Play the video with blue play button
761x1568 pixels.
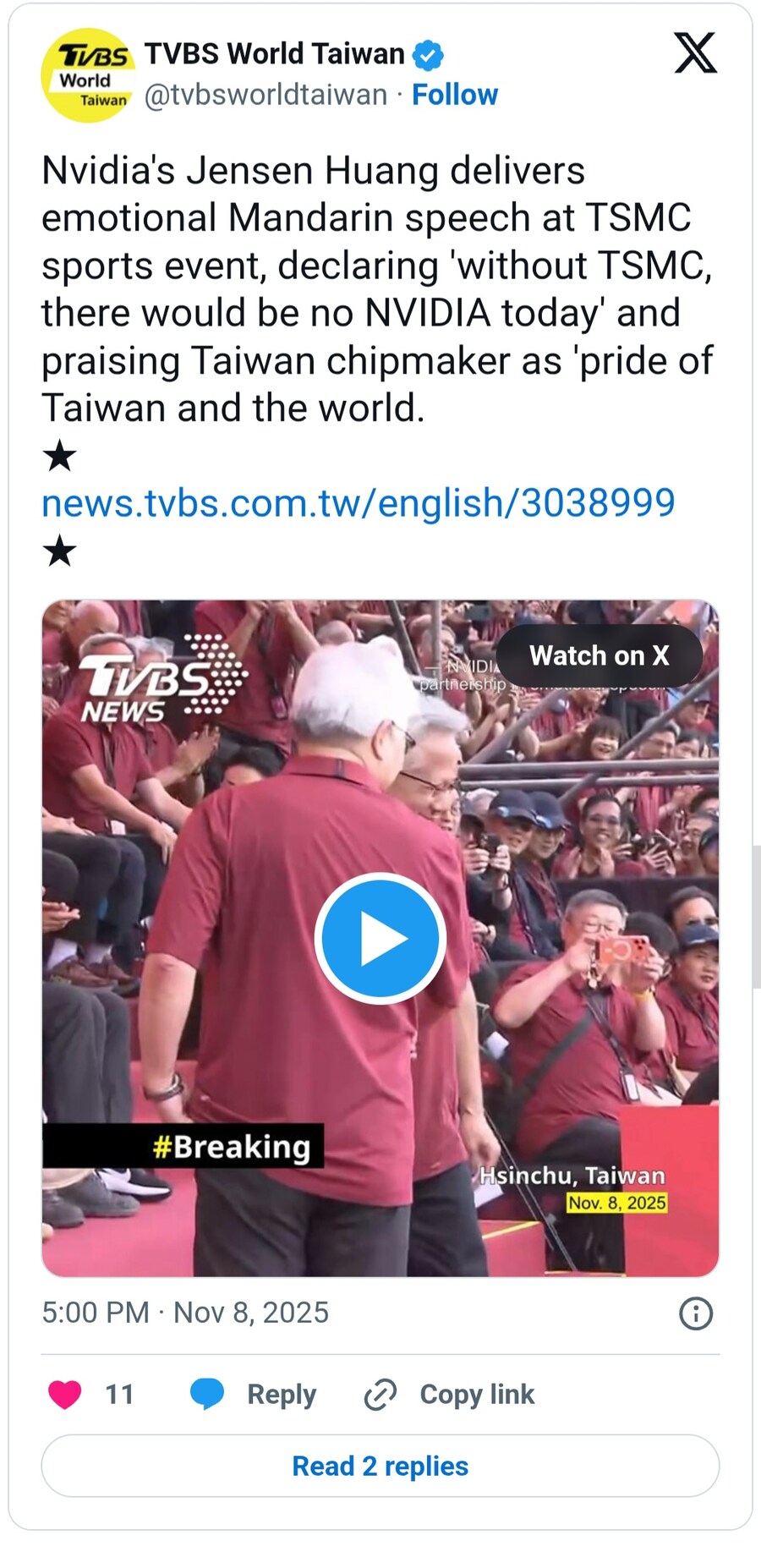[x=380, y=939]
